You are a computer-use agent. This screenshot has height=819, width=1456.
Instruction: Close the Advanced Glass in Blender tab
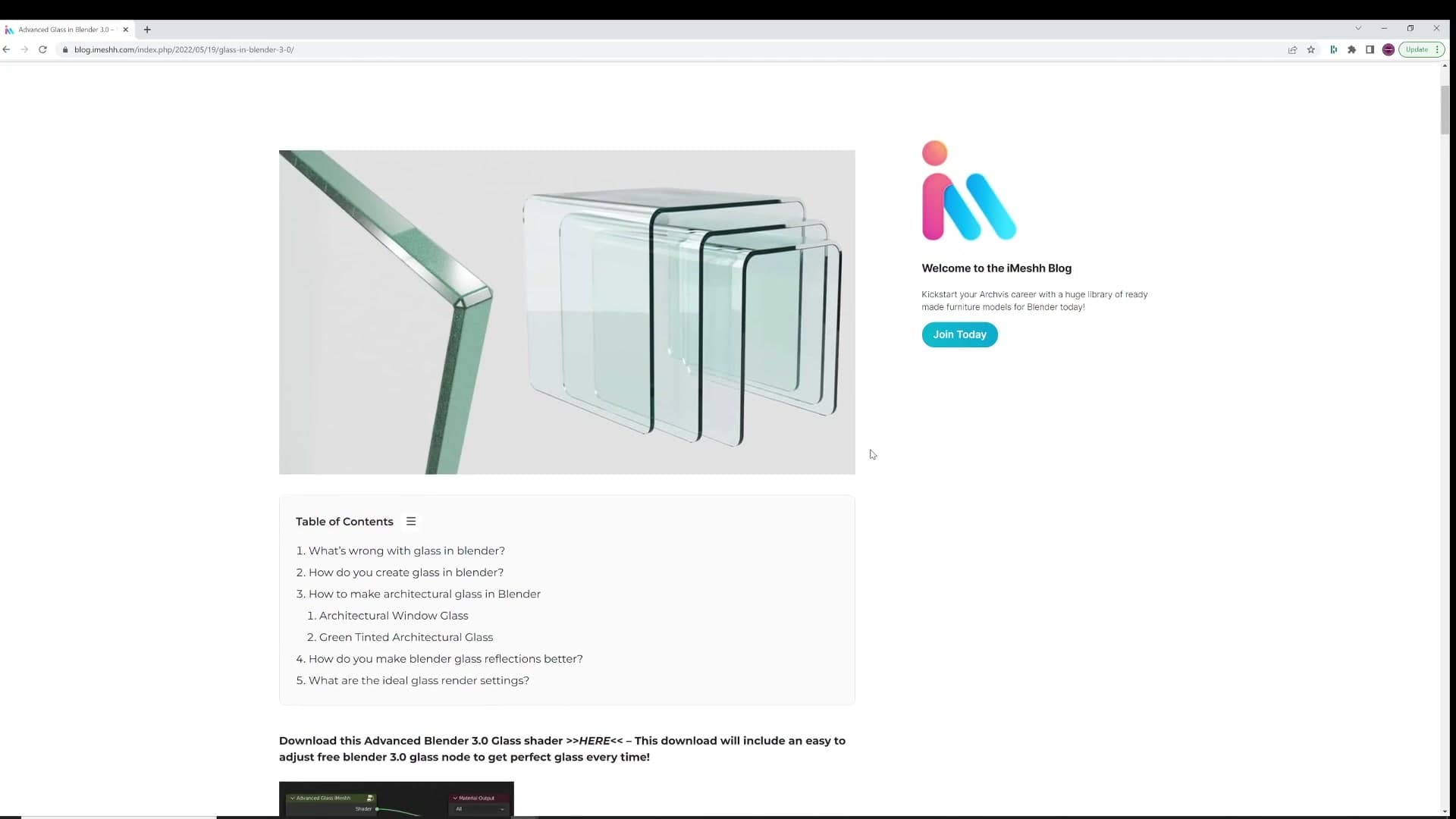126,30
